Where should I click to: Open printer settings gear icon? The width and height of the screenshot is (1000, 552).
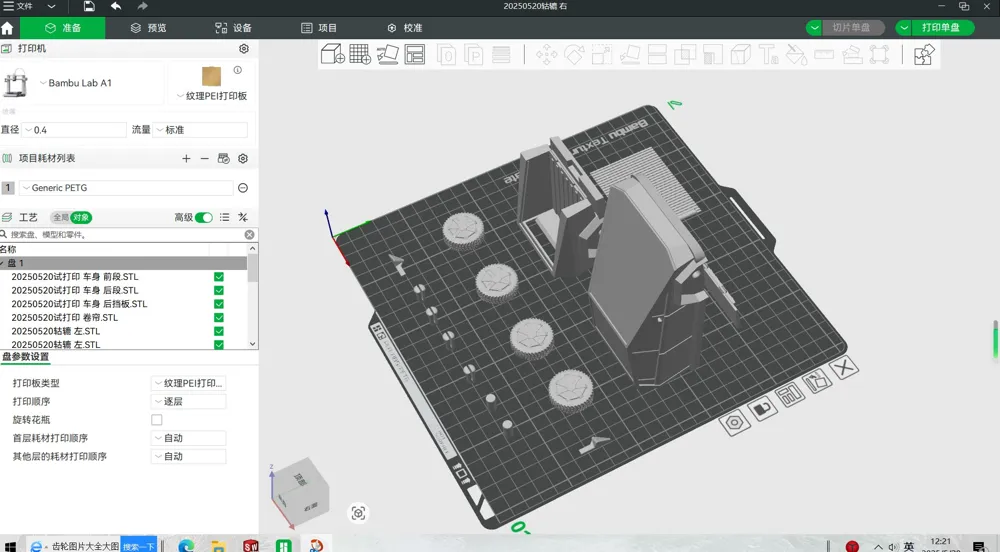pyautogui.click(x=244, y=48)
